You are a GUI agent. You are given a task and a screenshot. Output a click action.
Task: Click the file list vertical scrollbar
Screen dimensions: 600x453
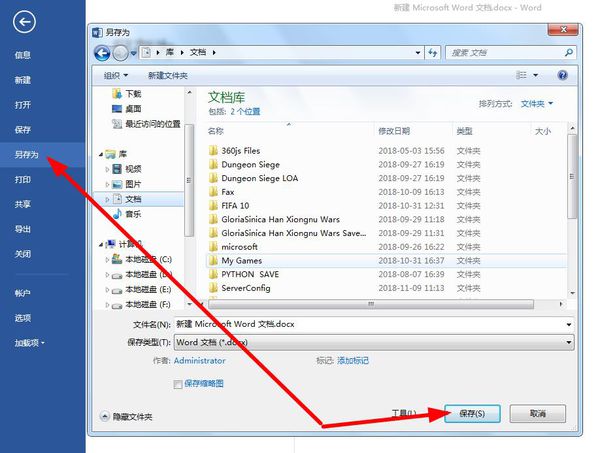pyautogui.click(x=572, y=176)
